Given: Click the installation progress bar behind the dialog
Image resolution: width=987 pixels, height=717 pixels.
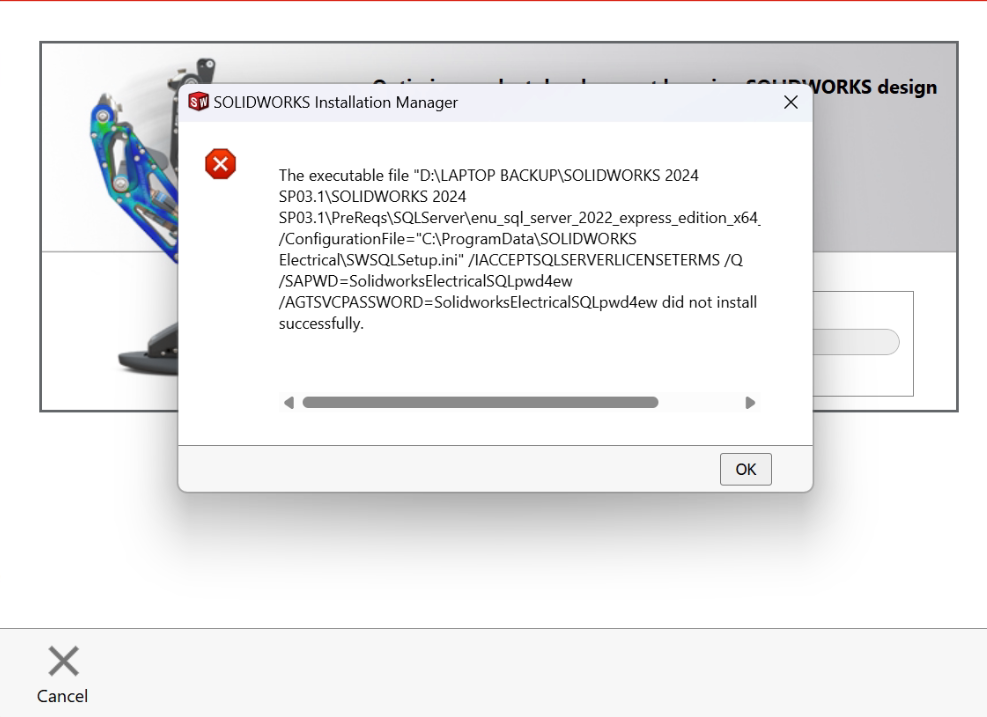Looking at the screenshot, I should (x=856, y=342).
